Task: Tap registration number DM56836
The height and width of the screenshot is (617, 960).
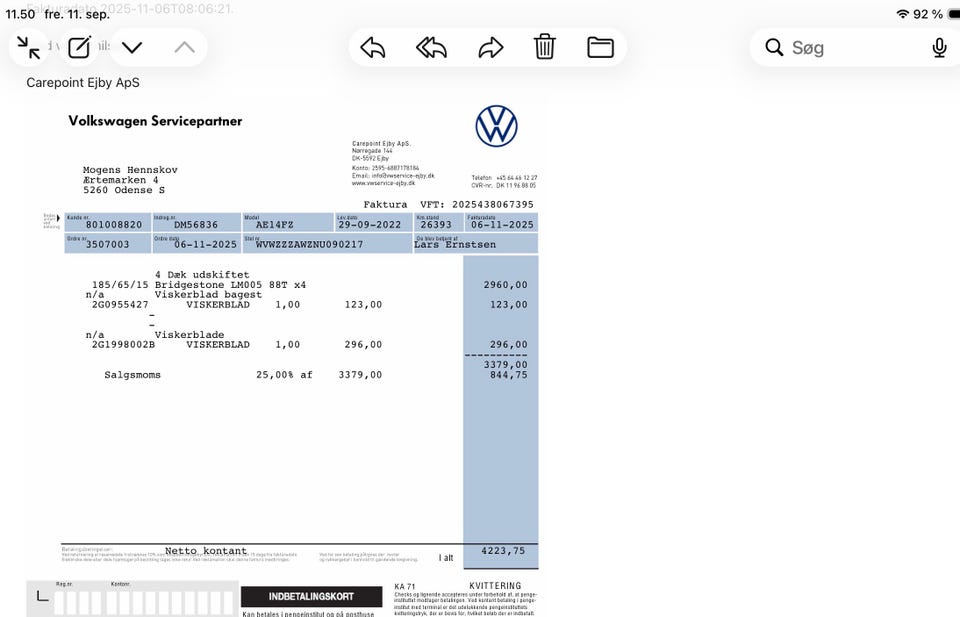Action: point(196,225)
